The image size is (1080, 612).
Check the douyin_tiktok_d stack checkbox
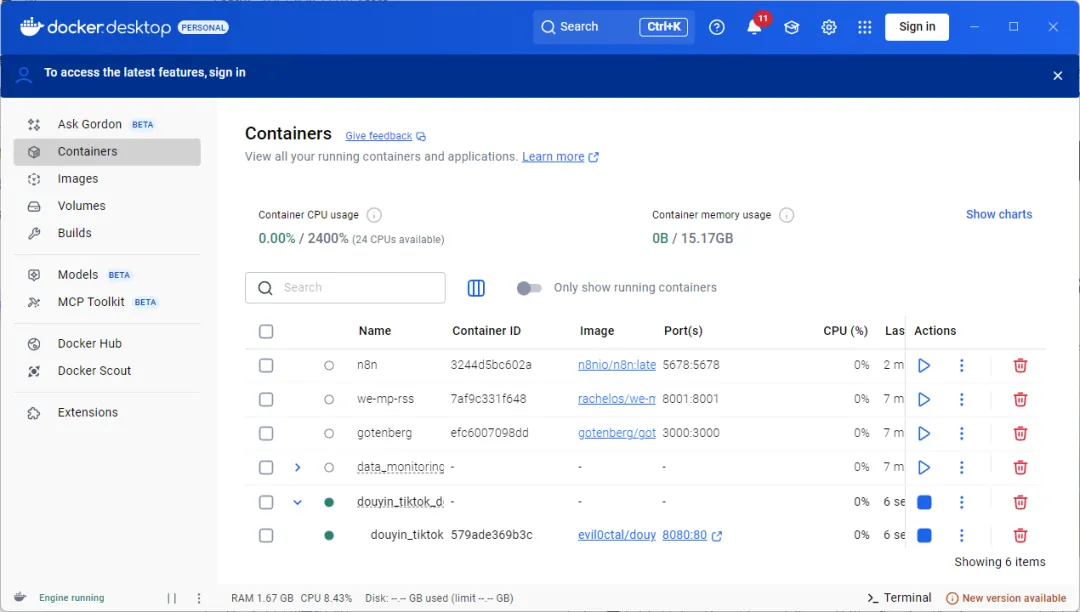266,502
